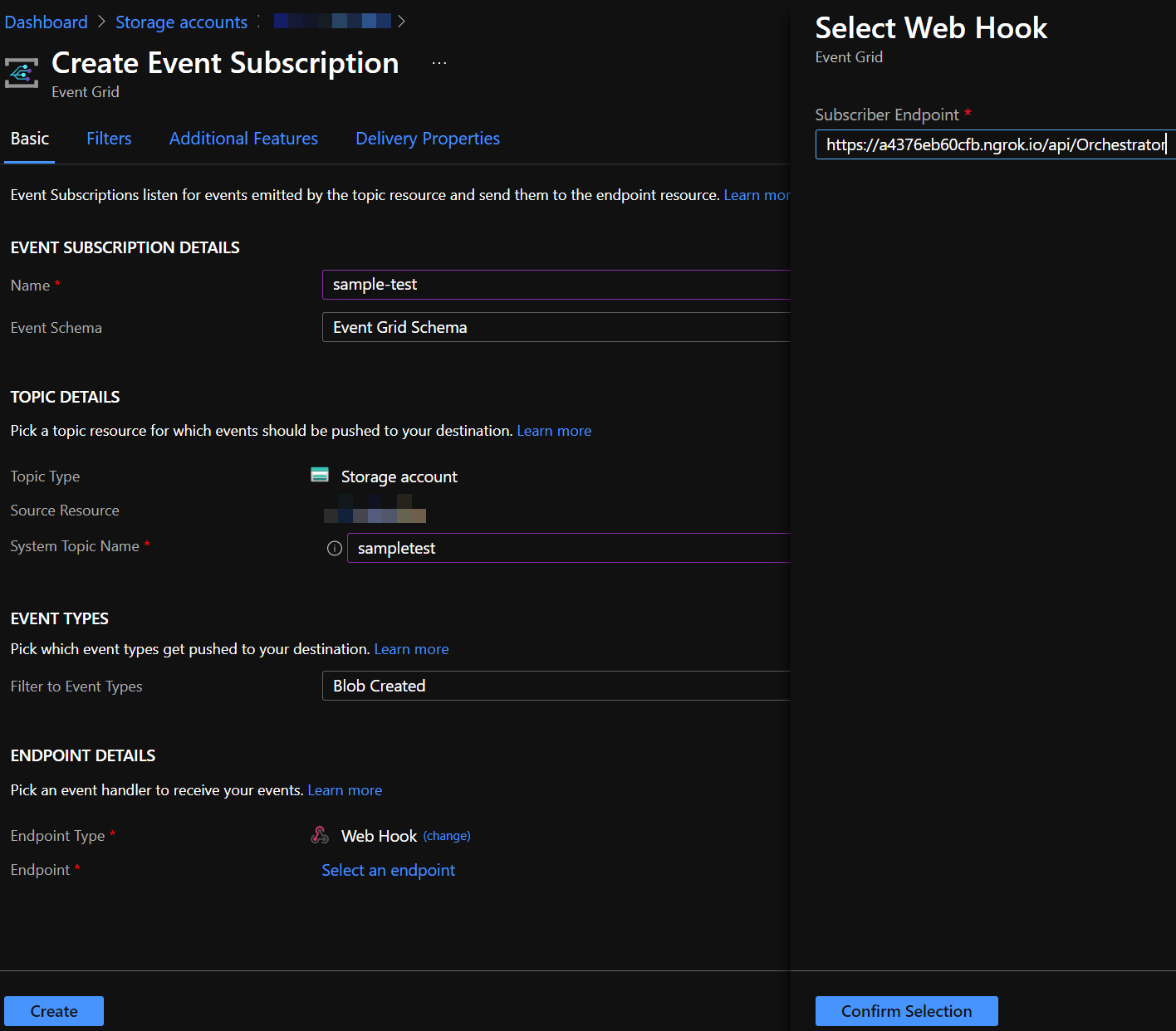Click the (change) endpoint type link

coord(447,836)
